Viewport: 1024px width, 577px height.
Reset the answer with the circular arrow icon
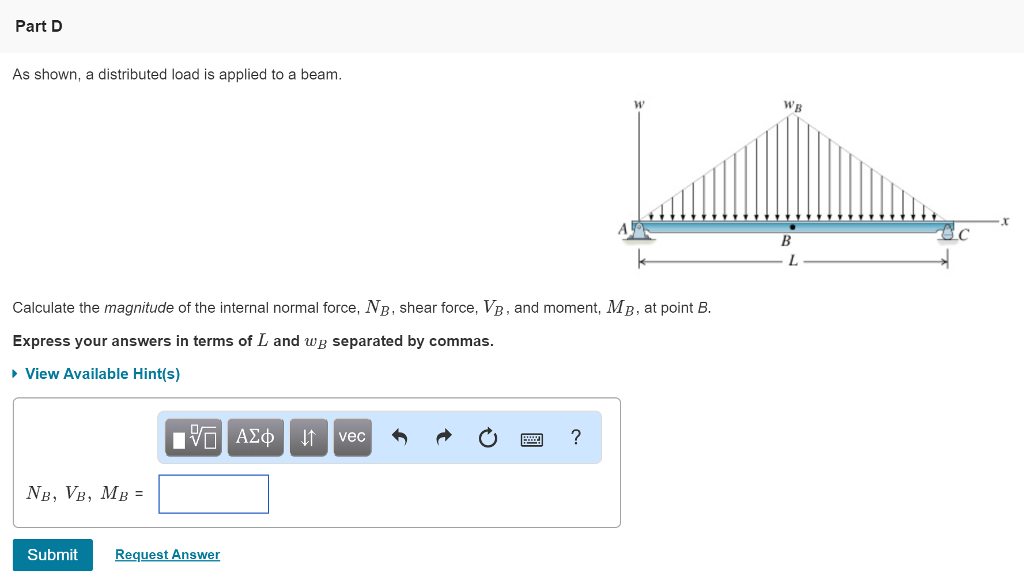487,437
